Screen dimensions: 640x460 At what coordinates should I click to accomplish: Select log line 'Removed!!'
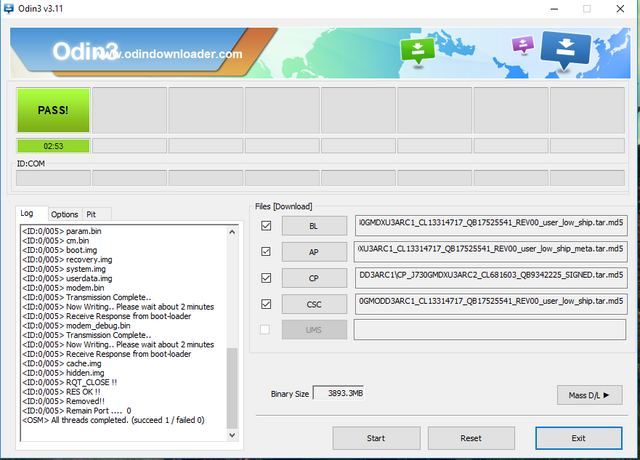point(63,401)
